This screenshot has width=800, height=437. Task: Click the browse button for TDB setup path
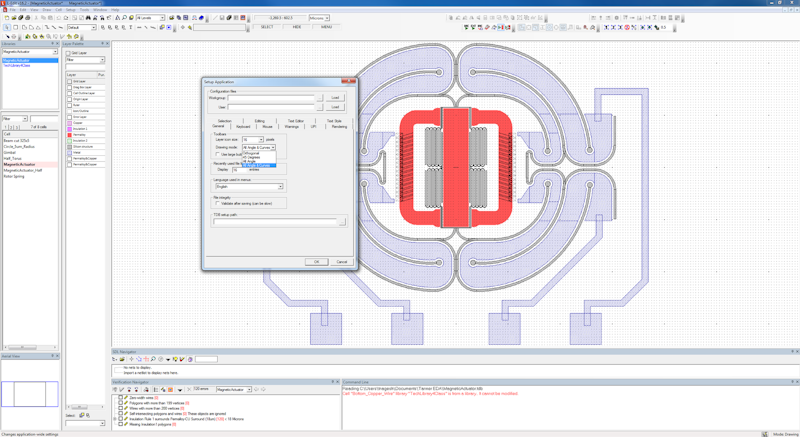point(342,222)
